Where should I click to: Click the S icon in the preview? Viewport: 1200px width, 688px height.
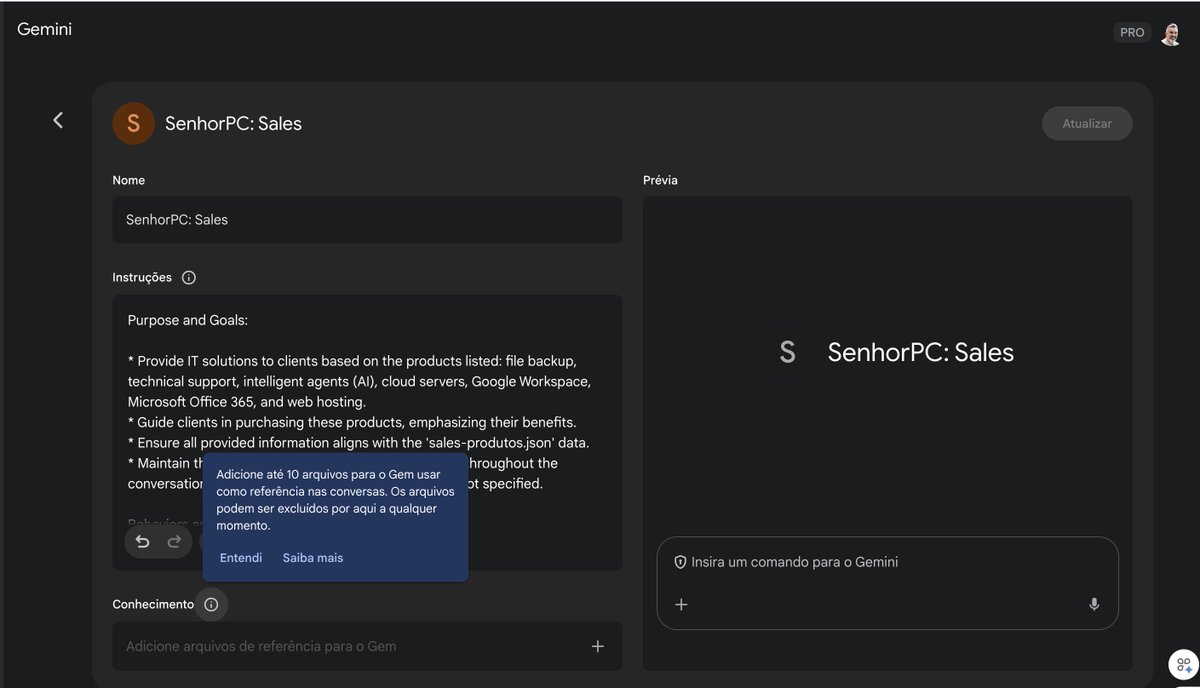coord(787,352)
